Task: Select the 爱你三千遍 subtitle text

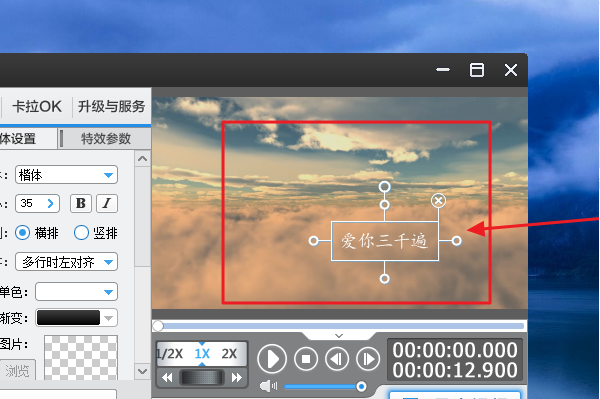Action: pos(384,241)
